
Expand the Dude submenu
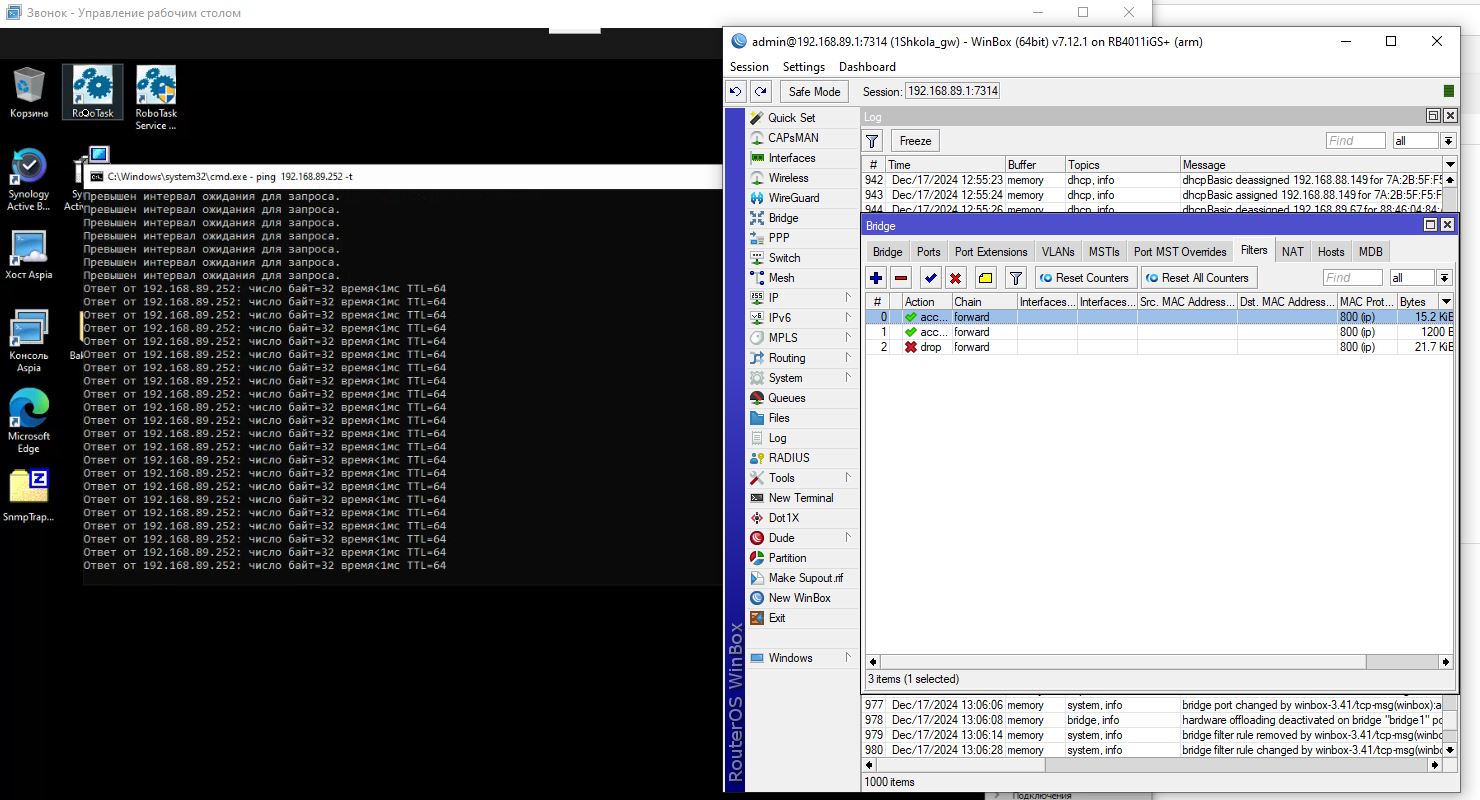click(802, 538)
